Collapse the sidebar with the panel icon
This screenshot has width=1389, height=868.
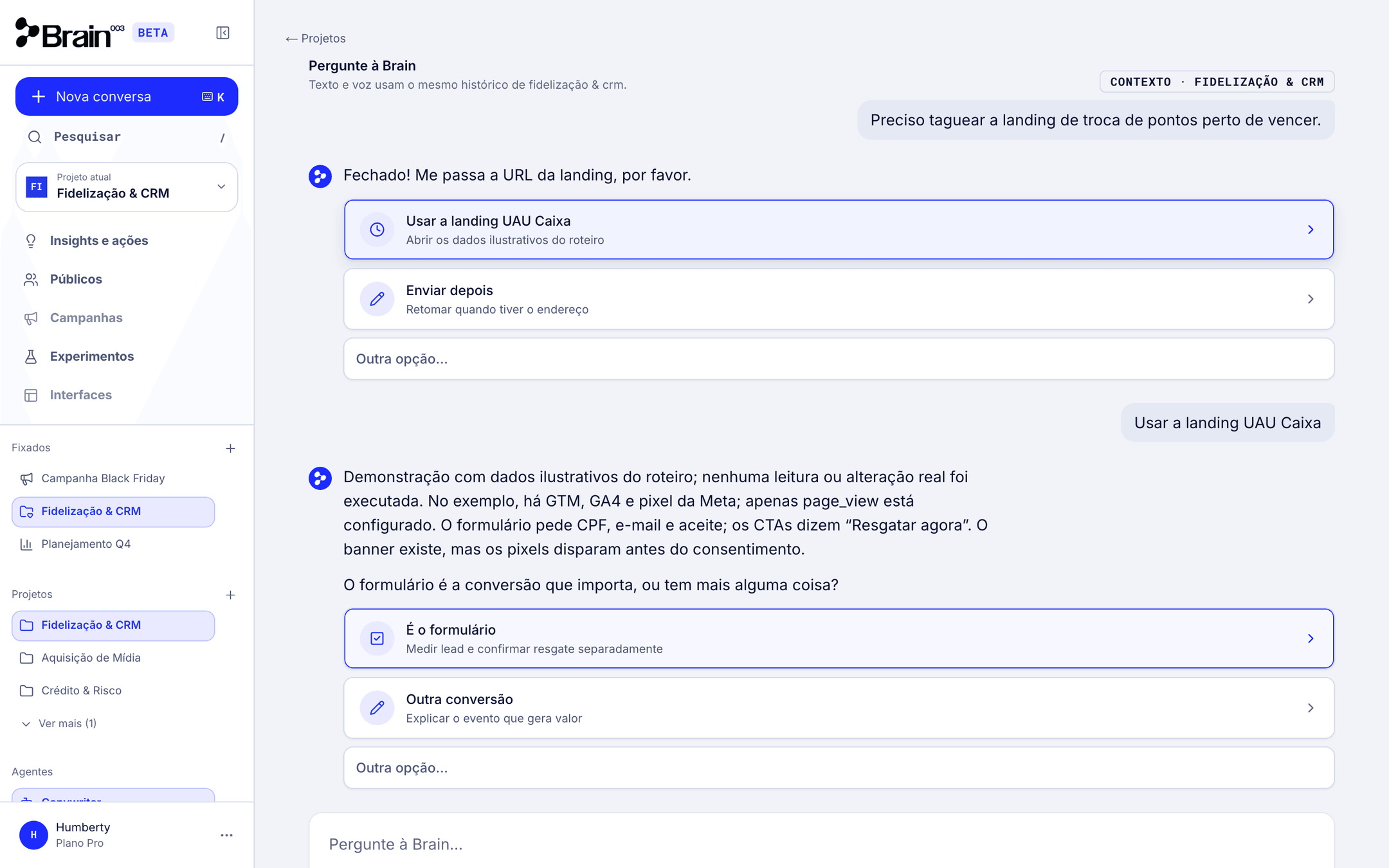[222, 33]
